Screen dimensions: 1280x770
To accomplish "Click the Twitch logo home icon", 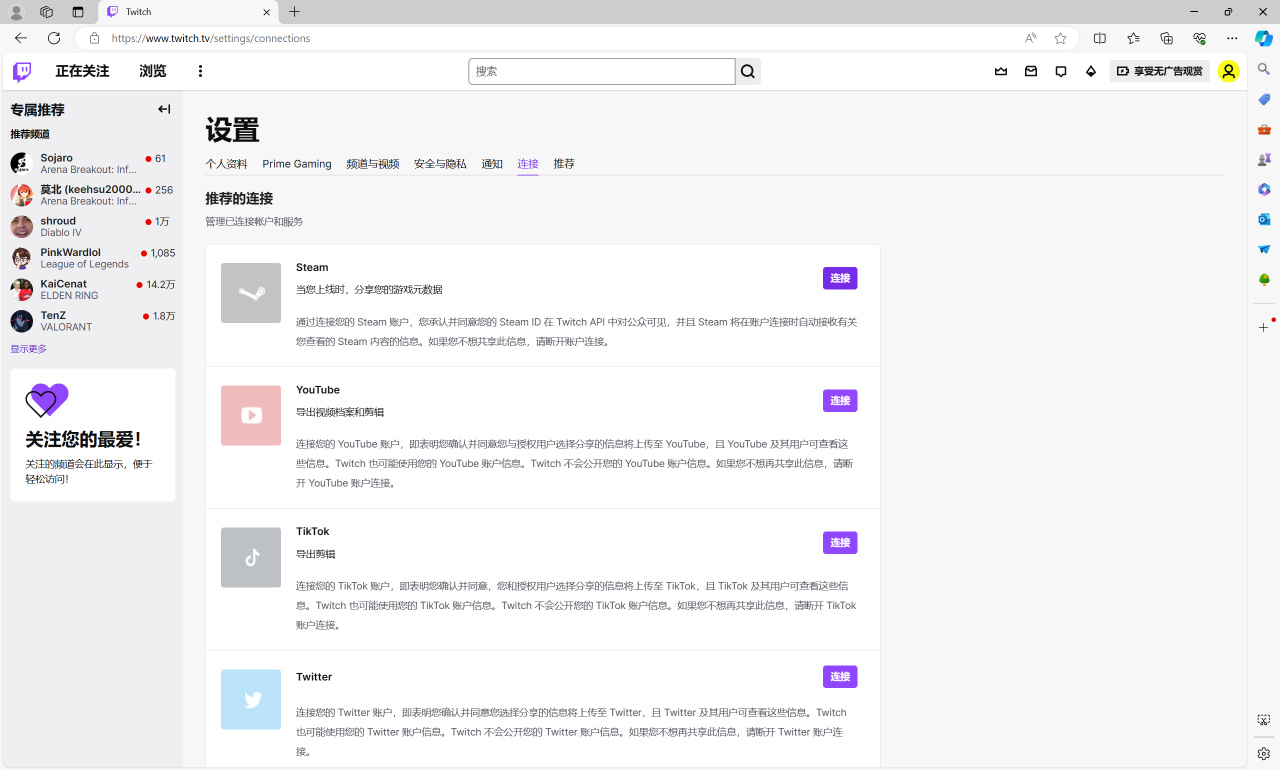I will pyautogui.click(x=21, y=71).
